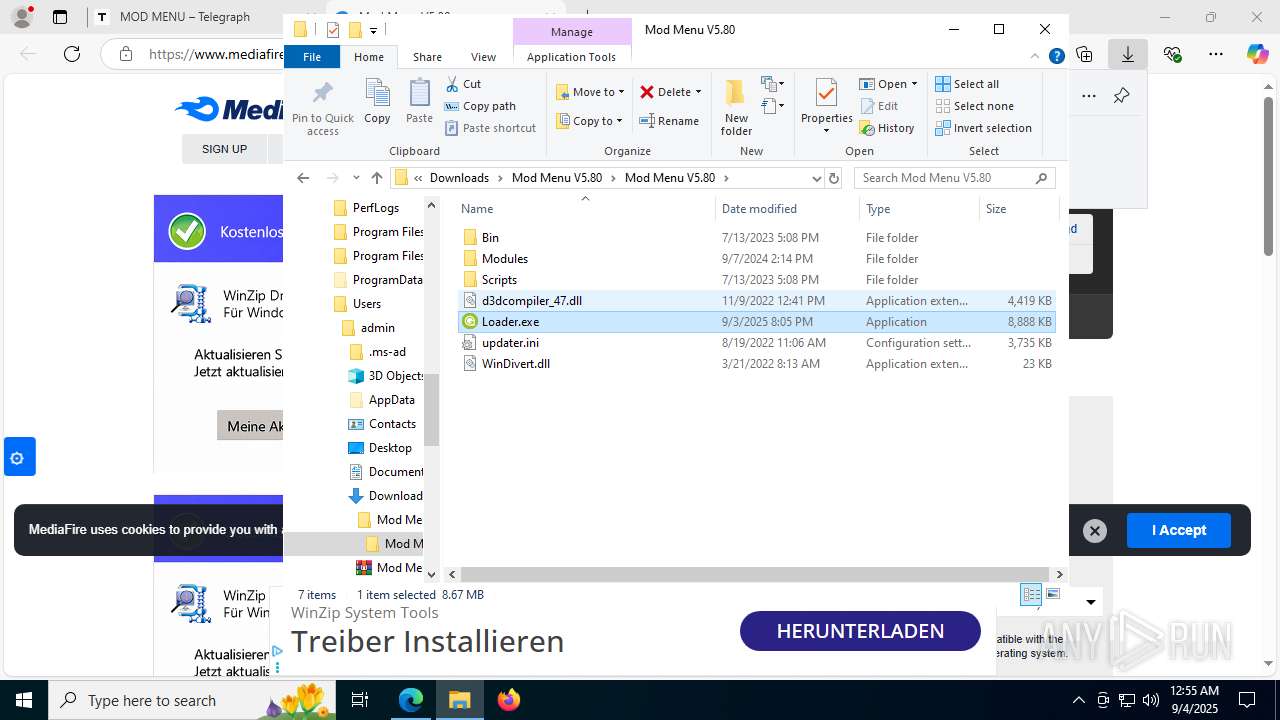The width and height of the screenshot is (1280, 720).
Task: Open the File tab
Action: (312, 57)
